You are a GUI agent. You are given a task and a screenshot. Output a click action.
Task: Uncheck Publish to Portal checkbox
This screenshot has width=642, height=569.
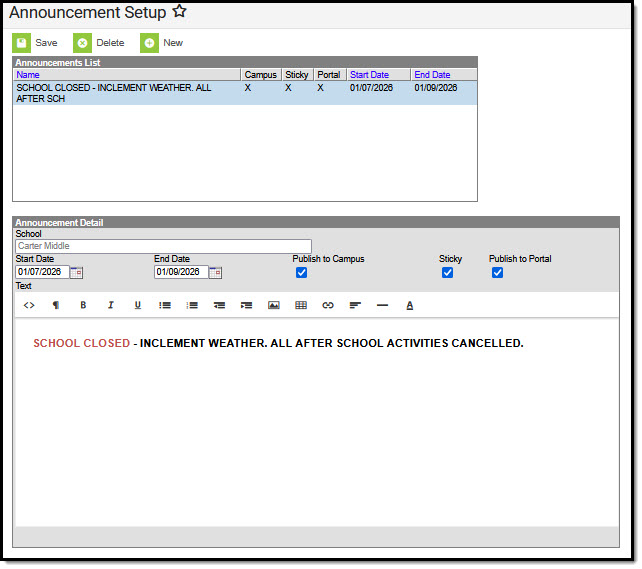[497, 273]
